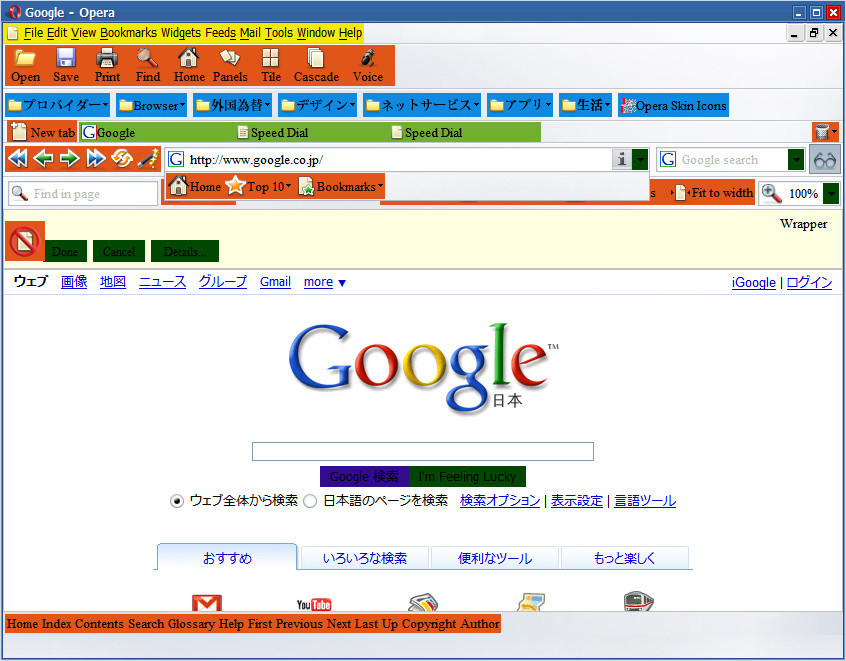Click the Cascade windows icon

[316, 58]
